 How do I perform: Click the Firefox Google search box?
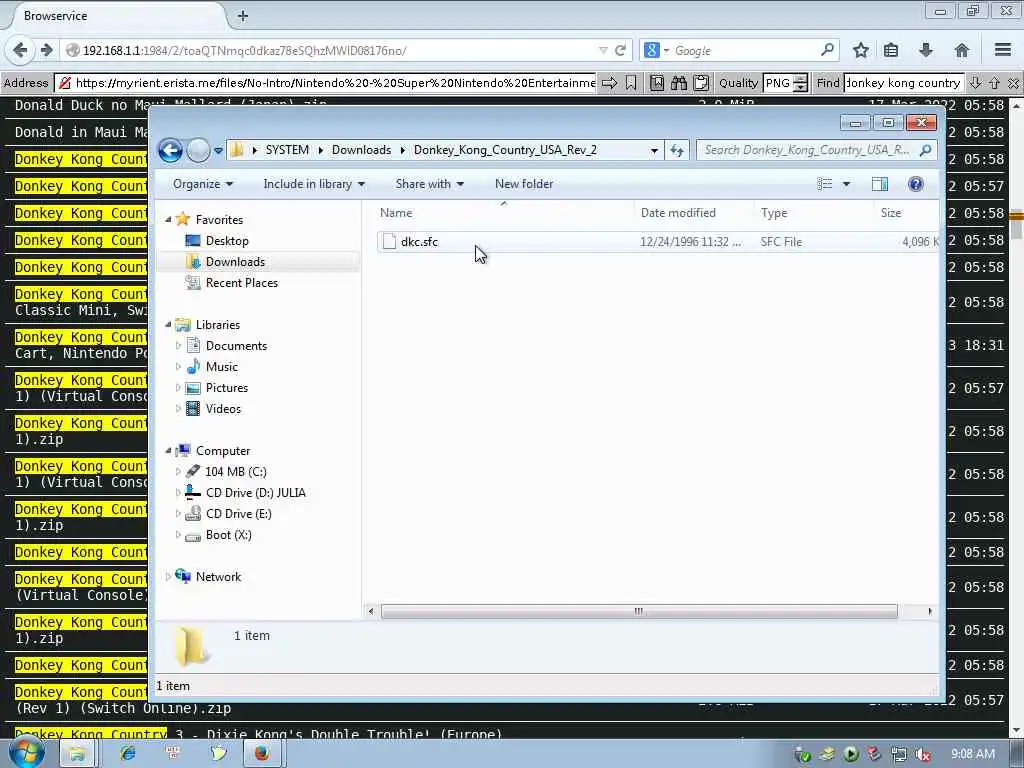click(x=746, y=50)
